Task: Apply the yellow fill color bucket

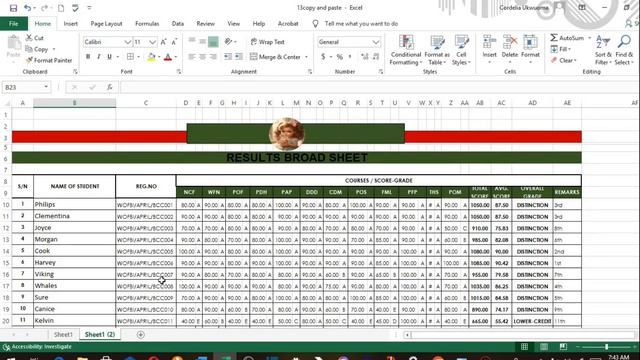Action: pos(151,57)
